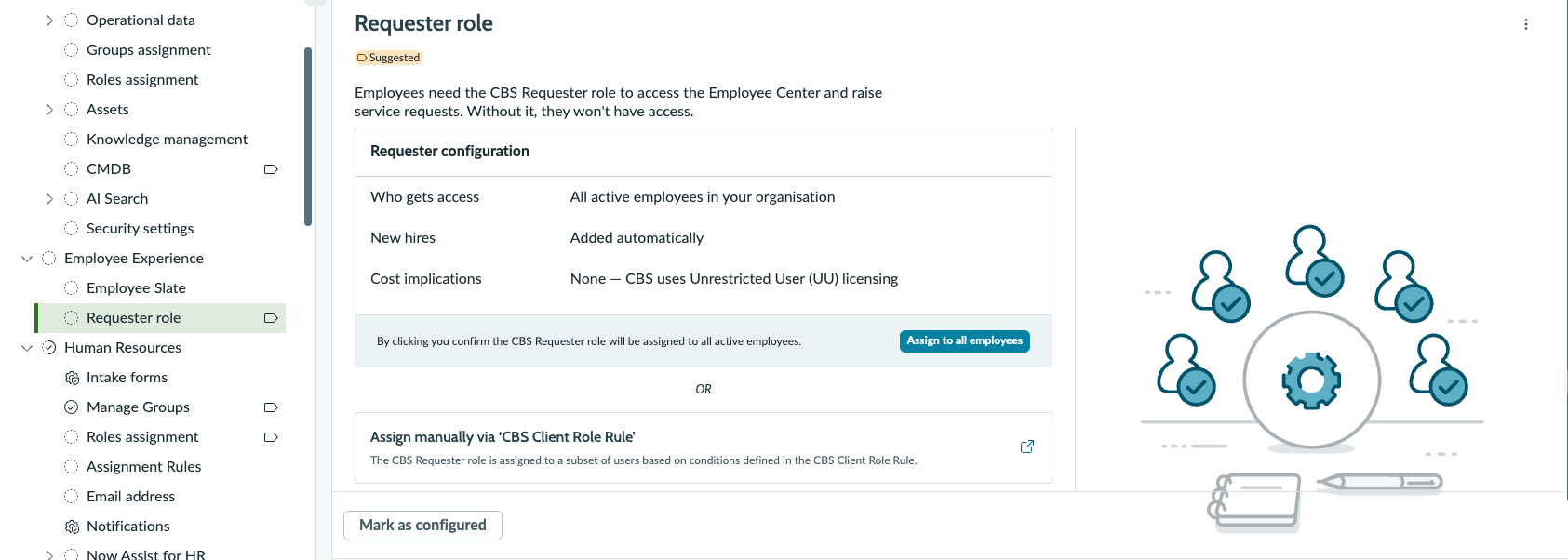Collapse the Employee Experience section
The width and height of the screenshot is (1568, 560).
point(27,259)
